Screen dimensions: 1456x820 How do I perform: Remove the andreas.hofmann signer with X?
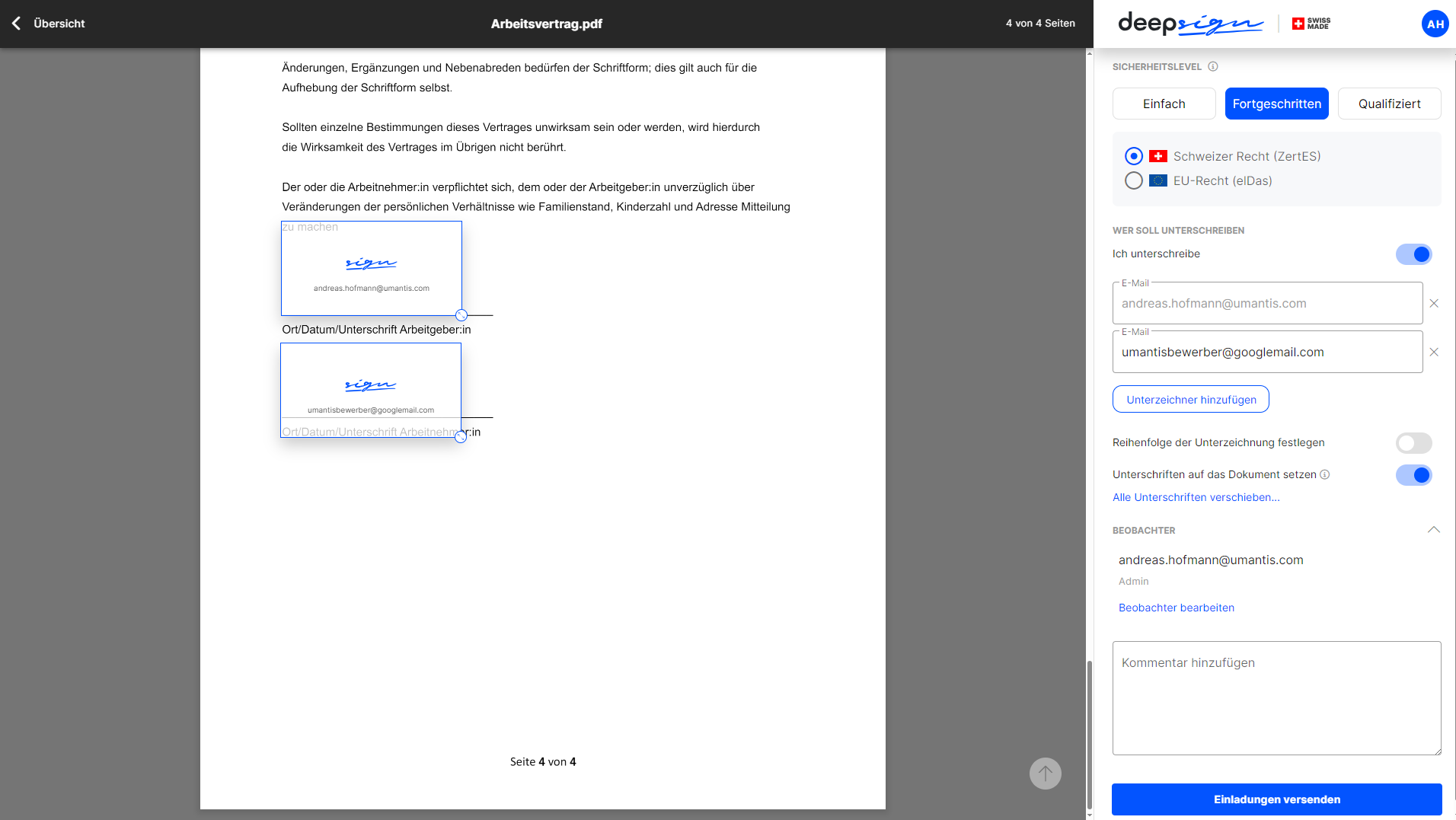coord(1434,304)
